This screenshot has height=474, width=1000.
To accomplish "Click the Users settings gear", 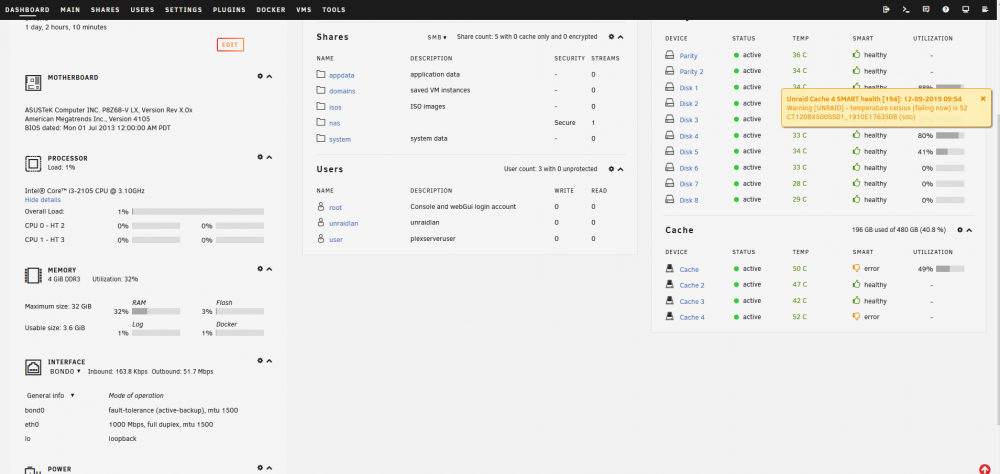I will pos(611,169).
